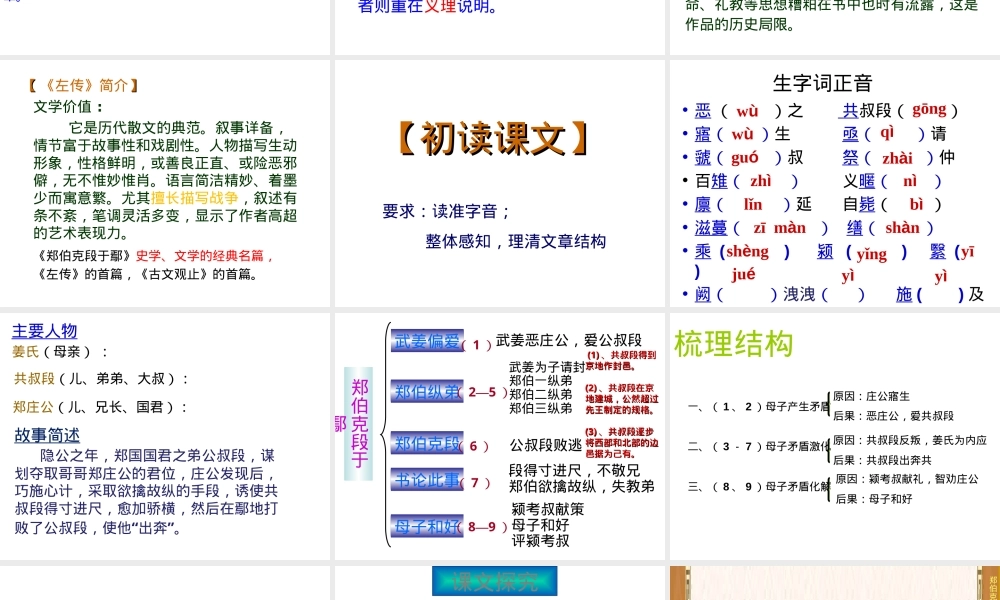Click the 书论此事 blue label box
The width and height of the screenshot is (1000, 600).
pos(427,479)
